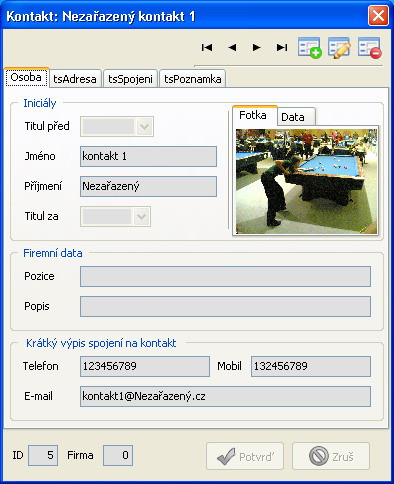The height and width of the screenshot is (484, 394).
Task: Click the contact photo of the billiards player
Action: [307, 181]
